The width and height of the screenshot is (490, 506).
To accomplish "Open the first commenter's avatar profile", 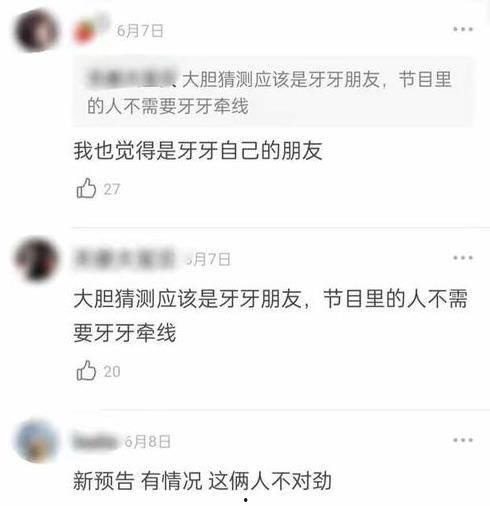I will 36,31.
